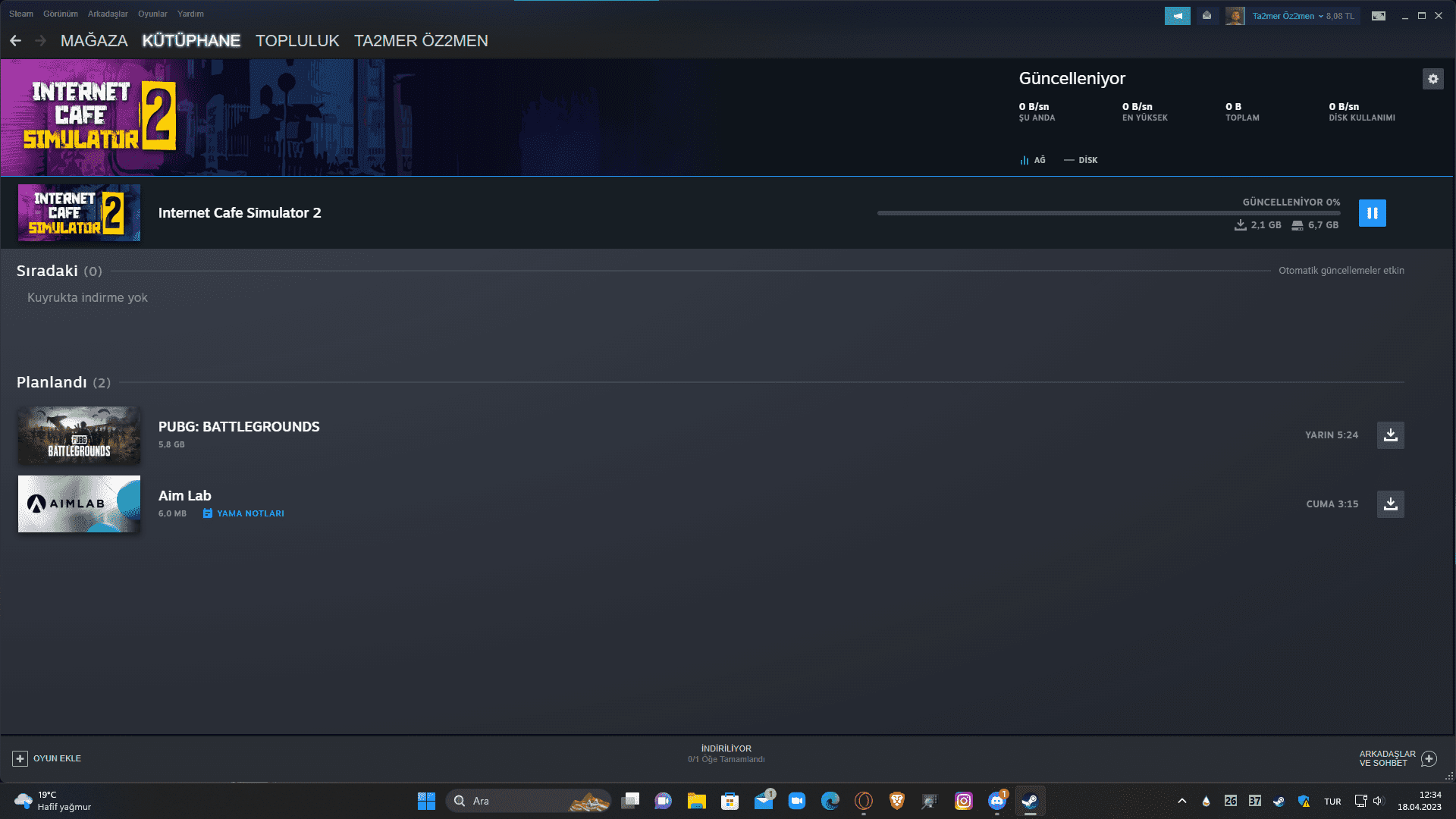Show hidden system tray icons chevron

(1181, 801)
